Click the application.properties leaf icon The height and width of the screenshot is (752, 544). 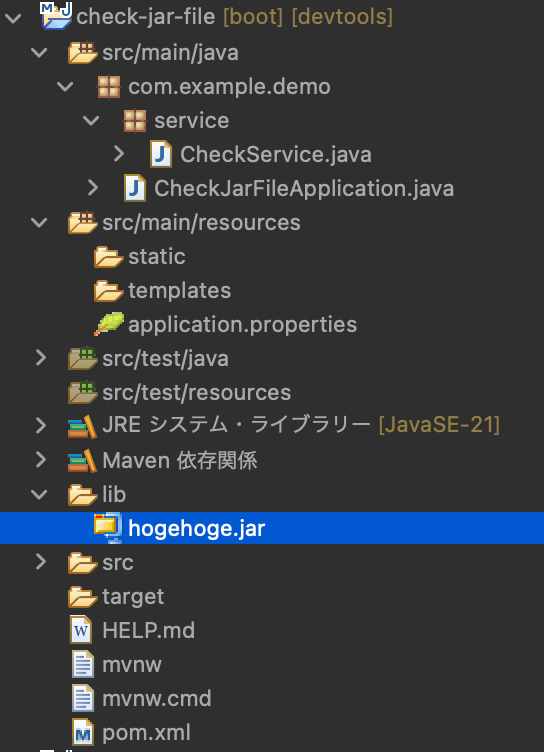tap(109, 324)
